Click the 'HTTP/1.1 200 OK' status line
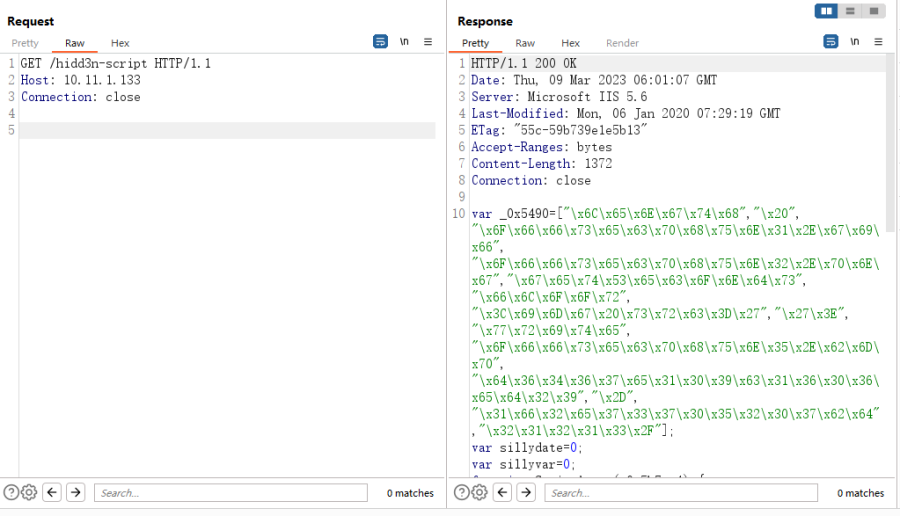Screen dimensions: 900x516 (x=523, y=63)
